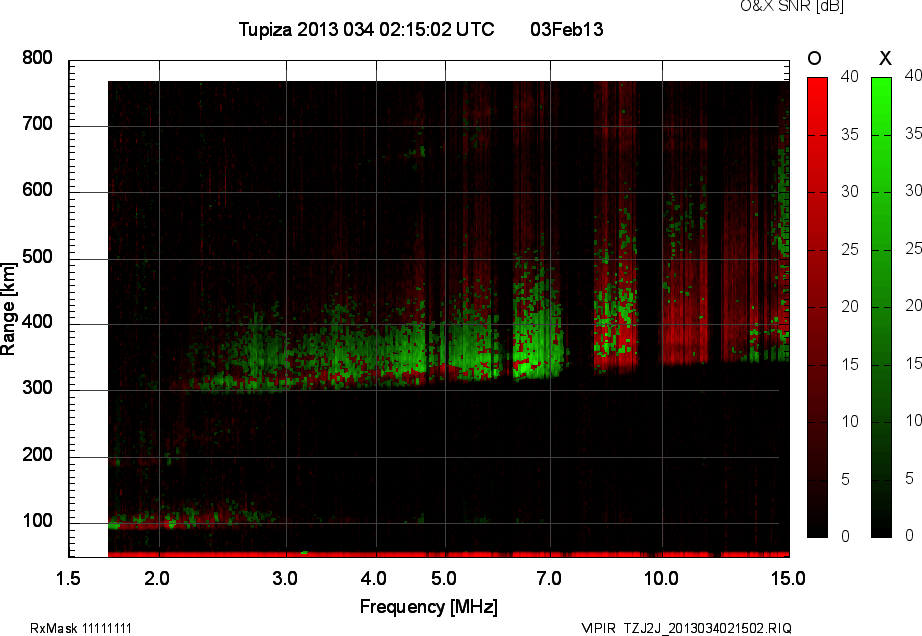Click the 'Range [km]' y-axis label
The width and height of the screenshot is (922, 636).
pos(9,307)
